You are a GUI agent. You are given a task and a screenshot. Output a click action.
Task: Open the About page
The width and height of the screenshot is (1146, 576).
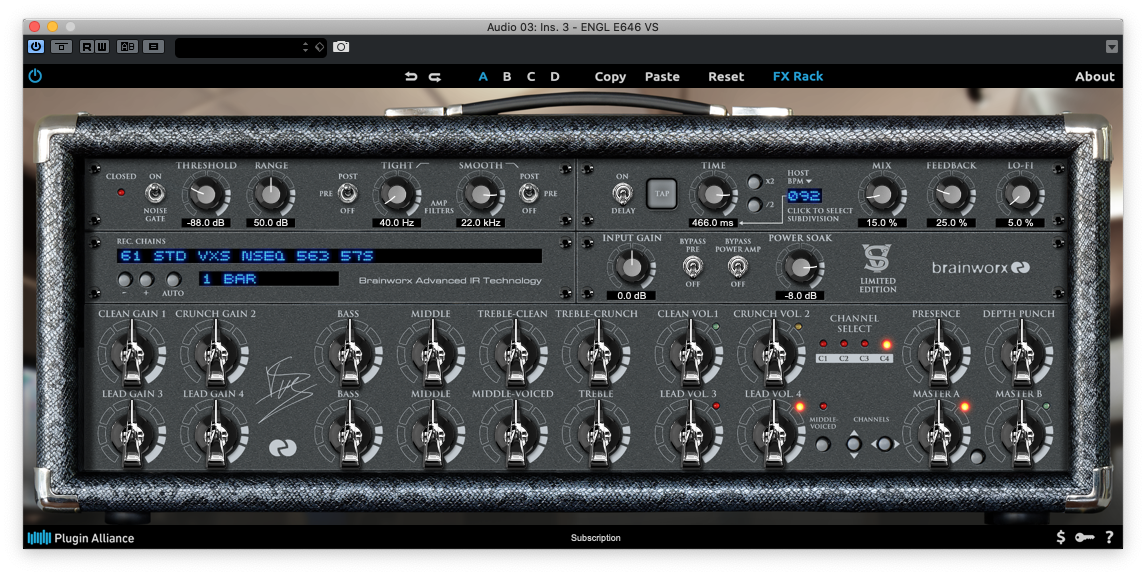[1094, 76]
